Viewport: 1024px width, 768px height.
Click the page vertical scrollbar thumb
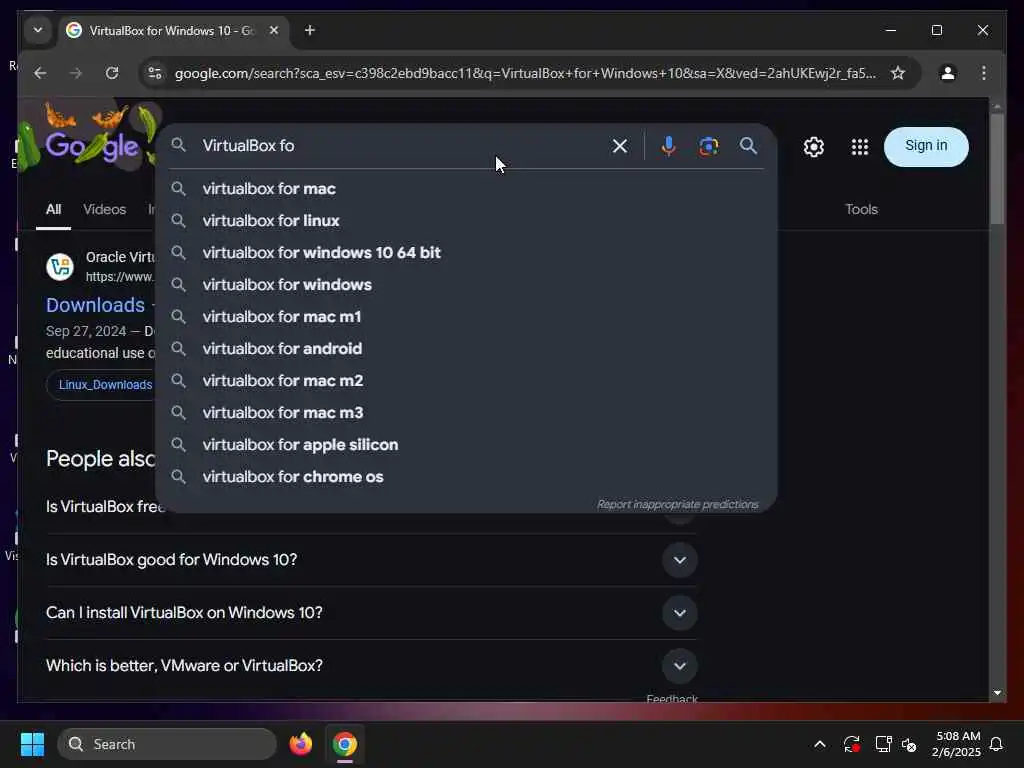pyautogui.click(x=997, y=170)
